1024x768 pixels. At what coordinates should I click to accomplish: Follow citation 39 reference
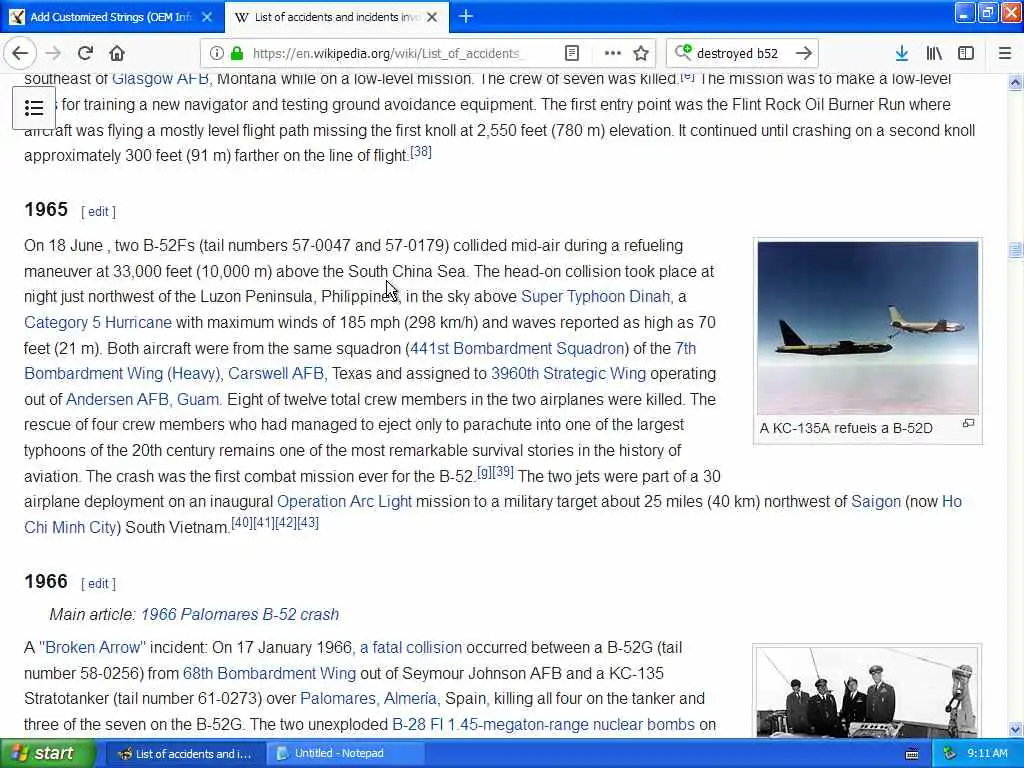503,472
